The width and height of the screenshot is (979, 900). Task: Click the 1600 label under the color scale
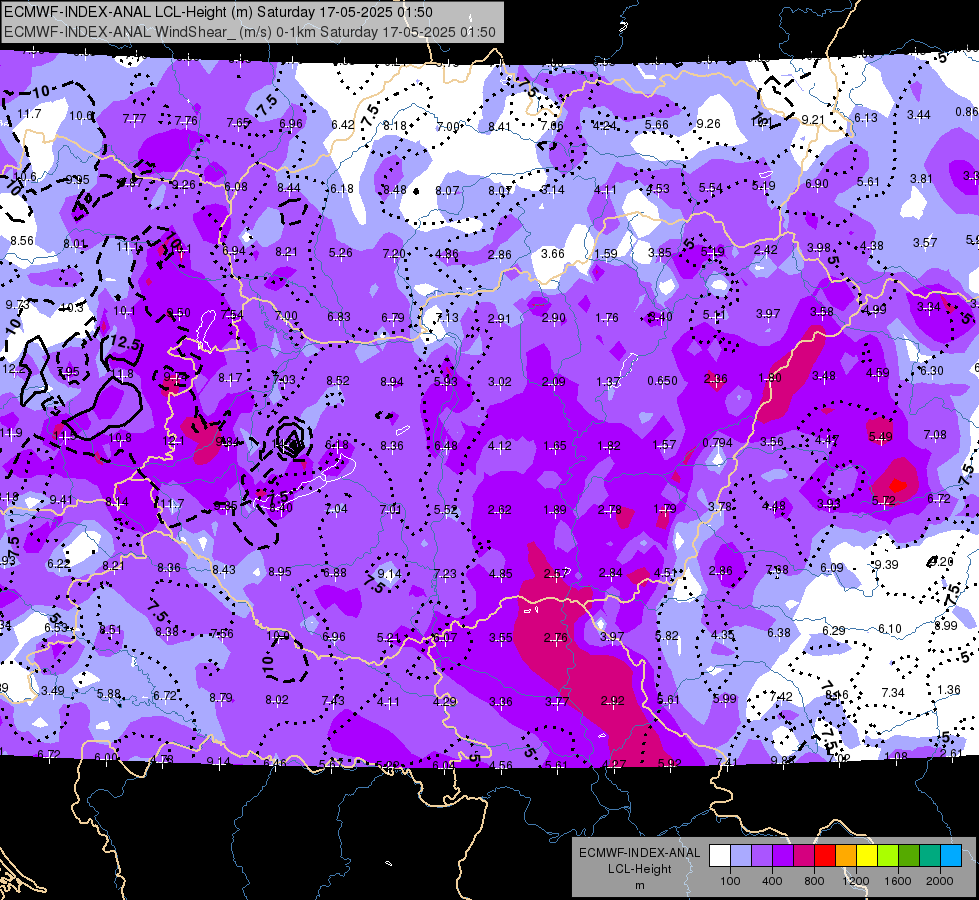tap(897, 881)
